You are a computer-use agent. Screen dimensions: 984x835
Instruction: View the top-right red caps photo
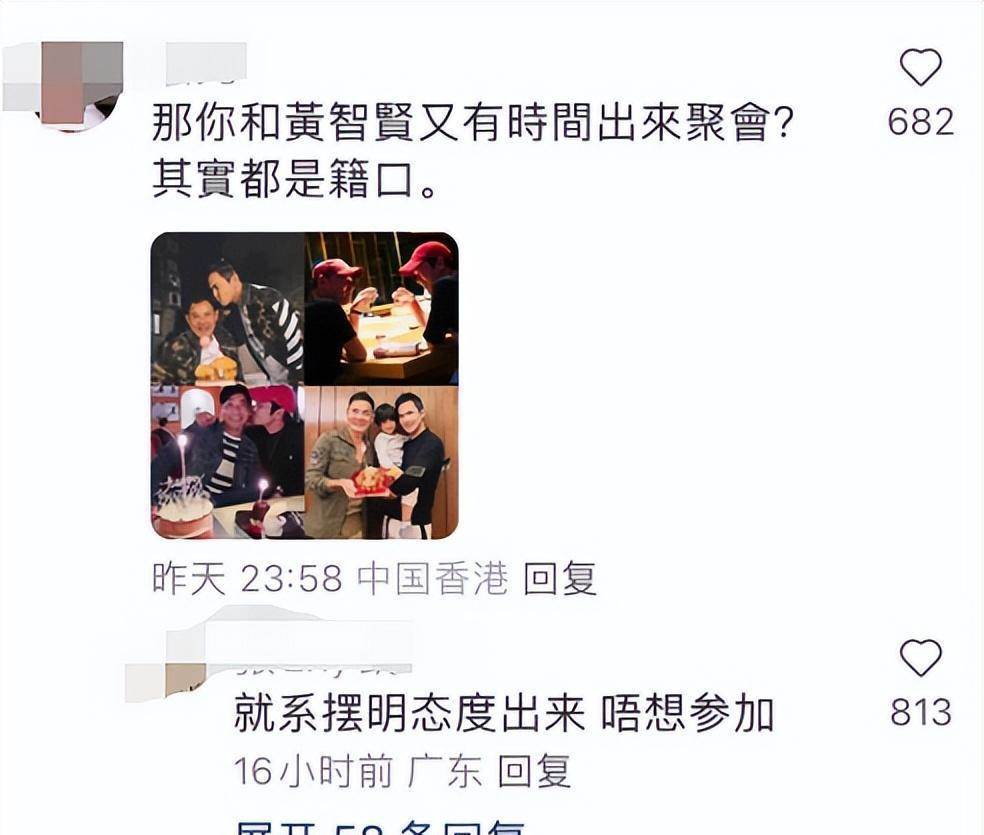coord(382,309)
